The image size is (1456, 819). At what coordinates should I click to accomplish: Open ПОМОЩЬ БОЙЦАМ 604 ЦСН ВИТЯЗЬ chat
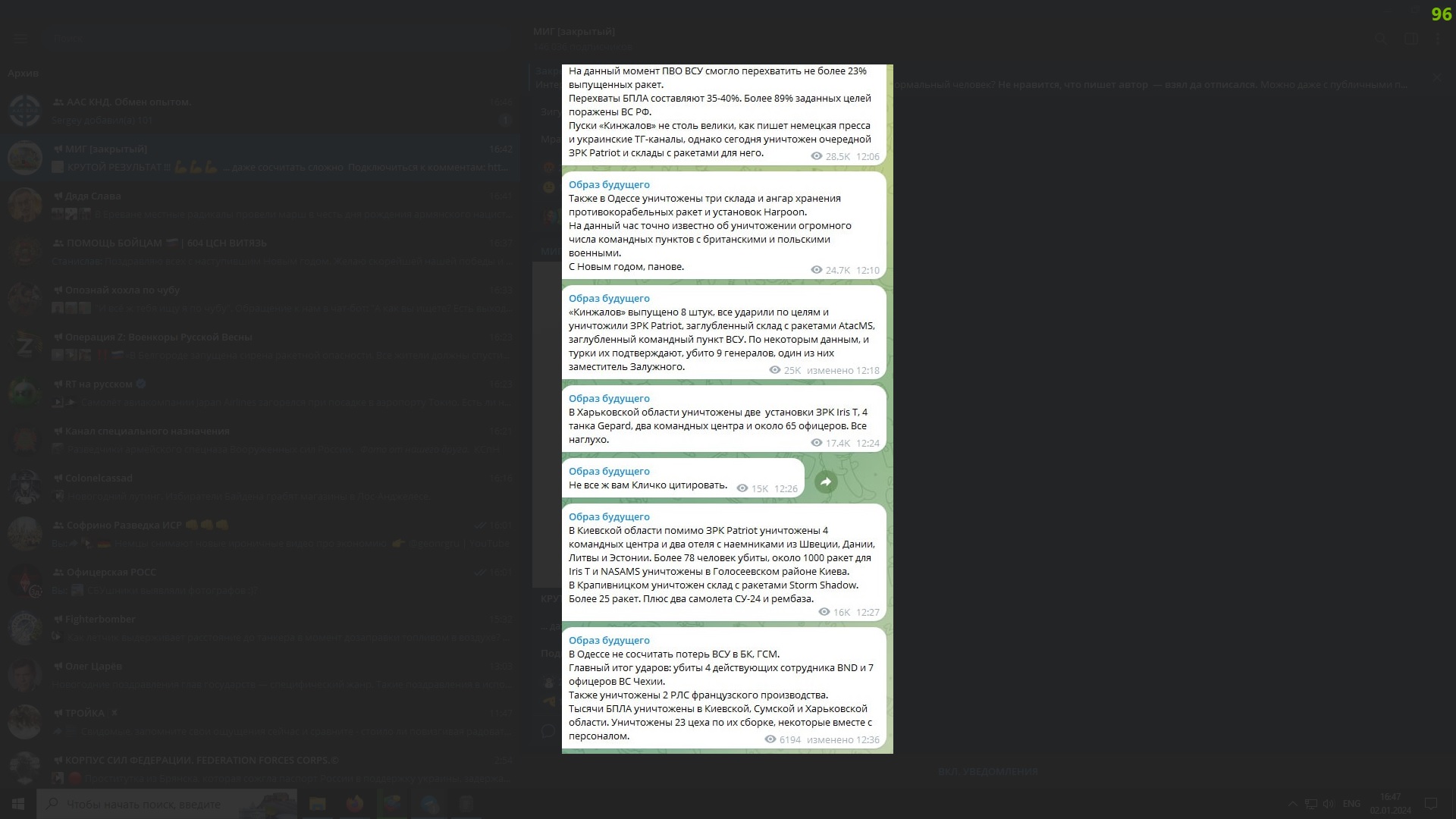[259, 252]
